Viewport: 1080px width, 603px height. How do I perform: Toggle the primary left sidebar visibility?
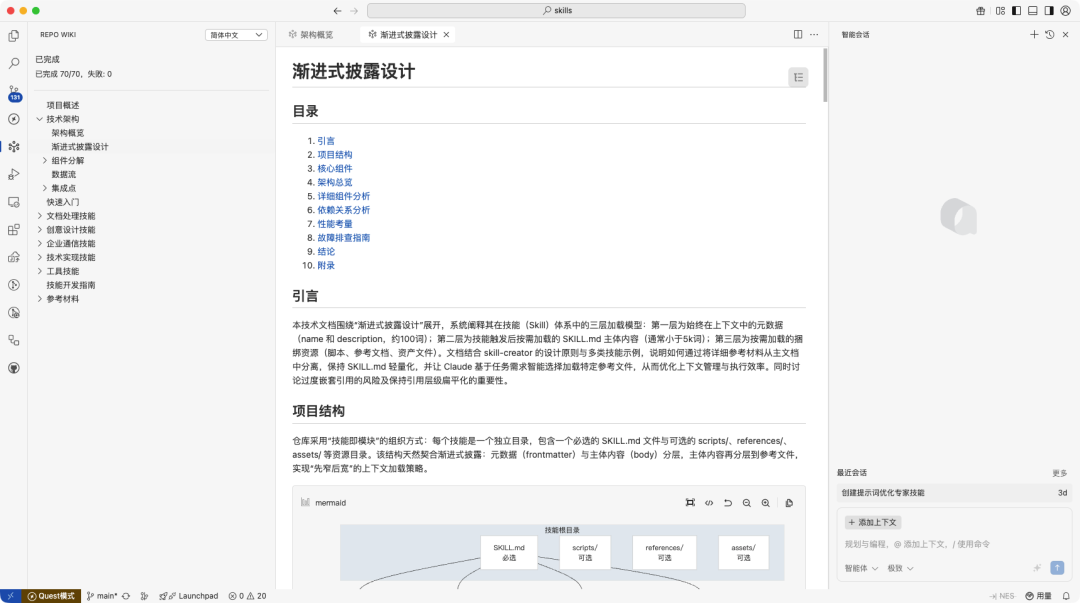point(1016,10)
